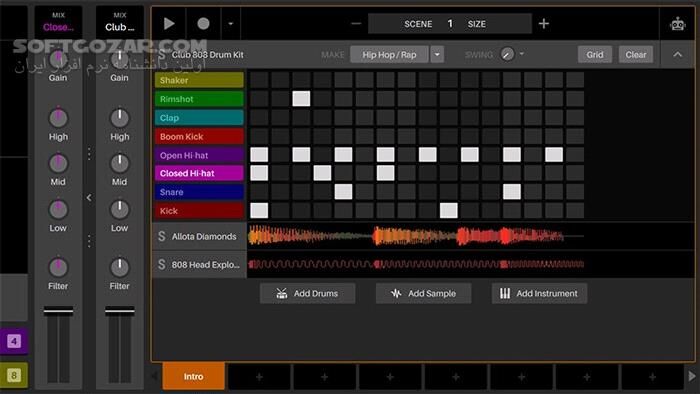This screenshot has height=394, width=700.
Task: Adjust the Swing knob
Action: 507,54
